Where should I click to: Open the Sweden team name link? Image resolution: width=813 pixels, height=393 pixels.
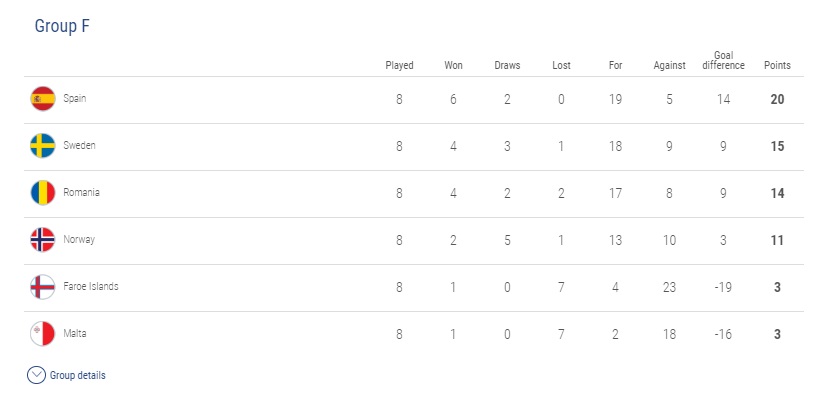[79, 145]
